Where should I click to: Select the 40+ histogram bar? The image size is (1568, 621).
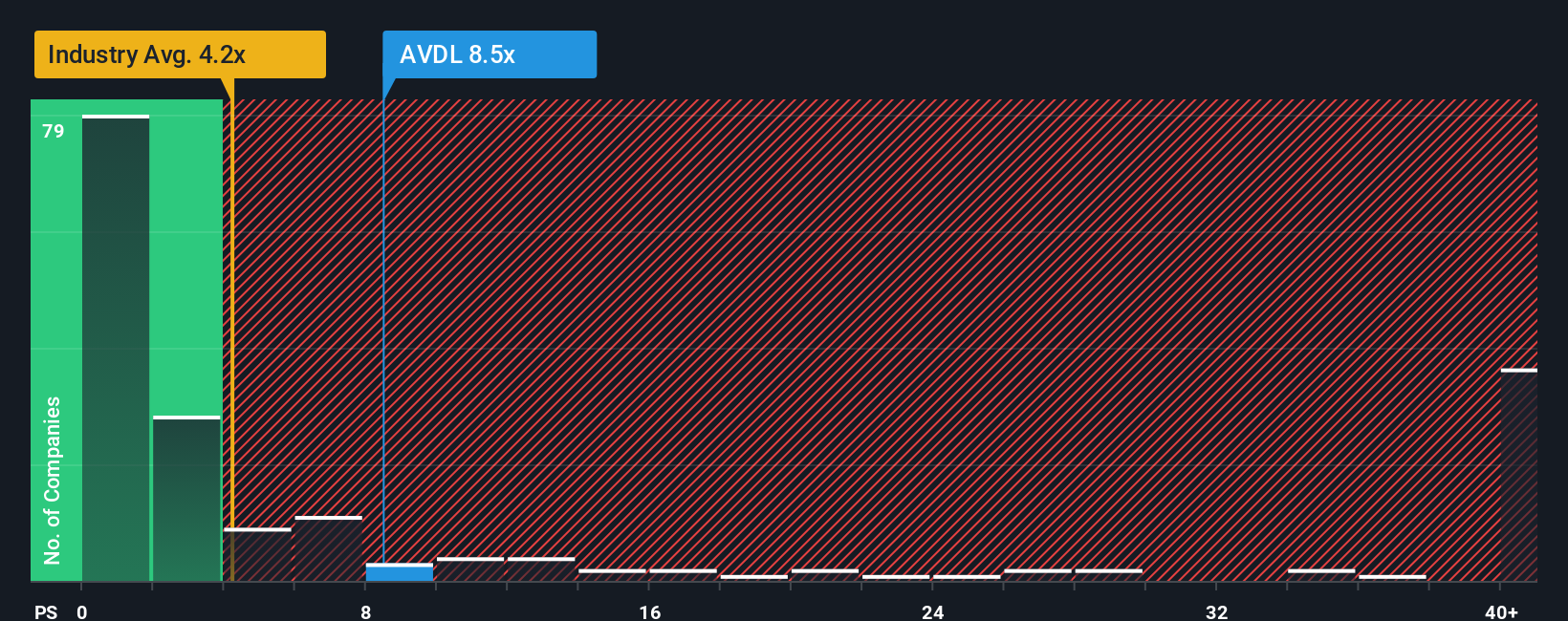1519,475
